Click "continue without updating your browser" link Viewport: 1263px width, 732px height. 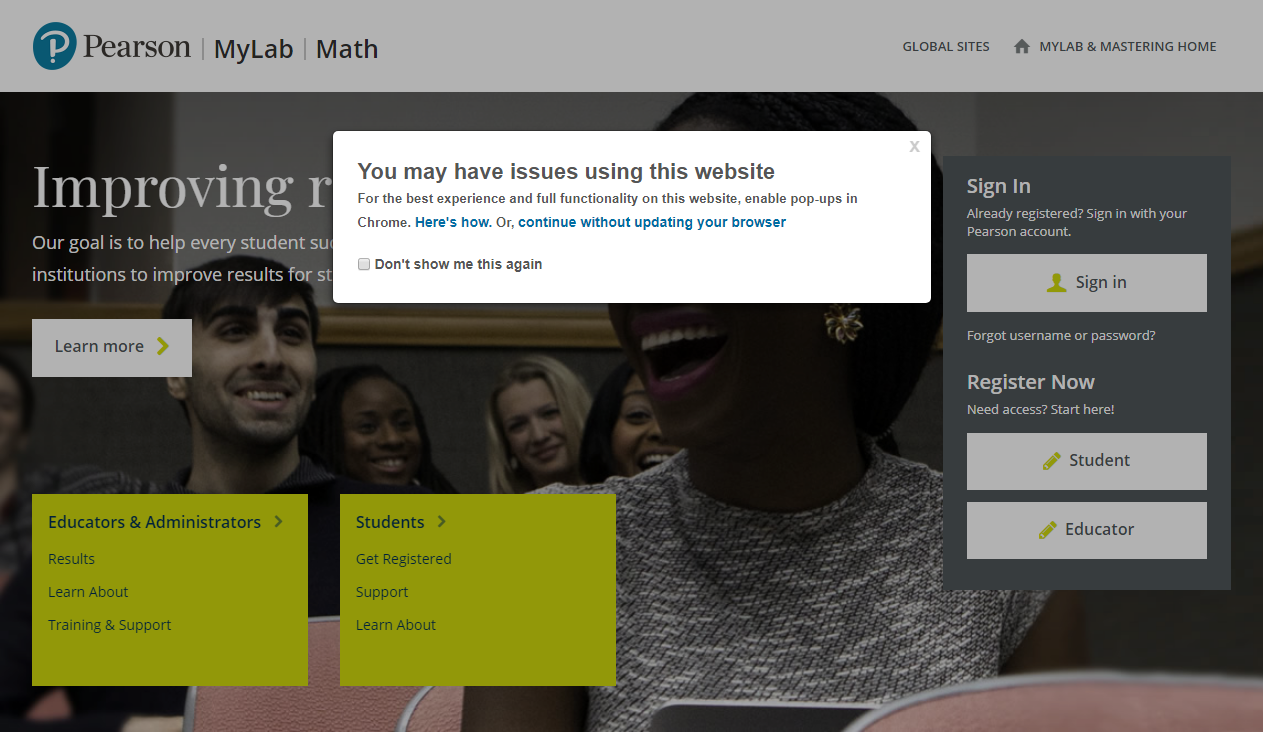pyautogui.click(x=651, y=222)
